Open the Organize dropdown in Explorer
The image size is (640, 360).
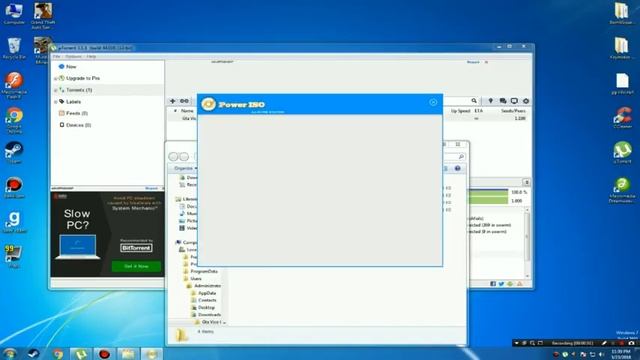tap(186, 168)
